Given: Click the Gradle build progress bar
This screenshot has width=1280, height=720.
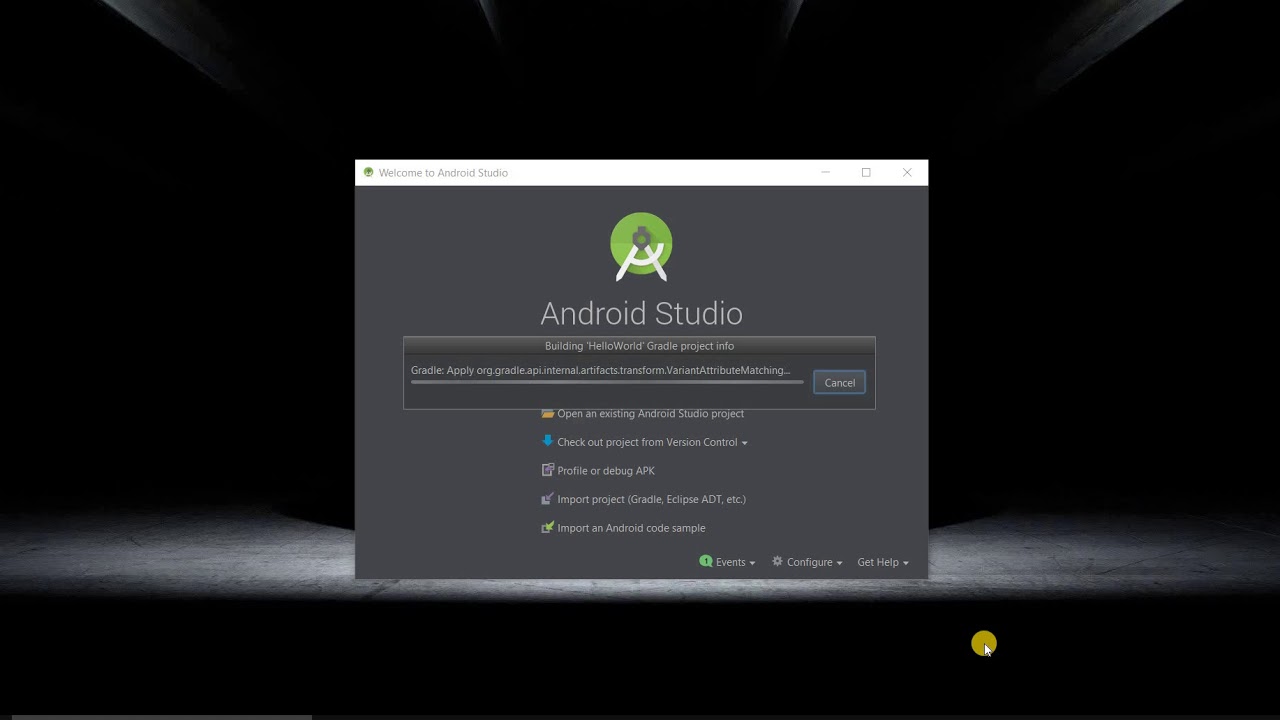Looking at the screenshot, I should (607, 382).
